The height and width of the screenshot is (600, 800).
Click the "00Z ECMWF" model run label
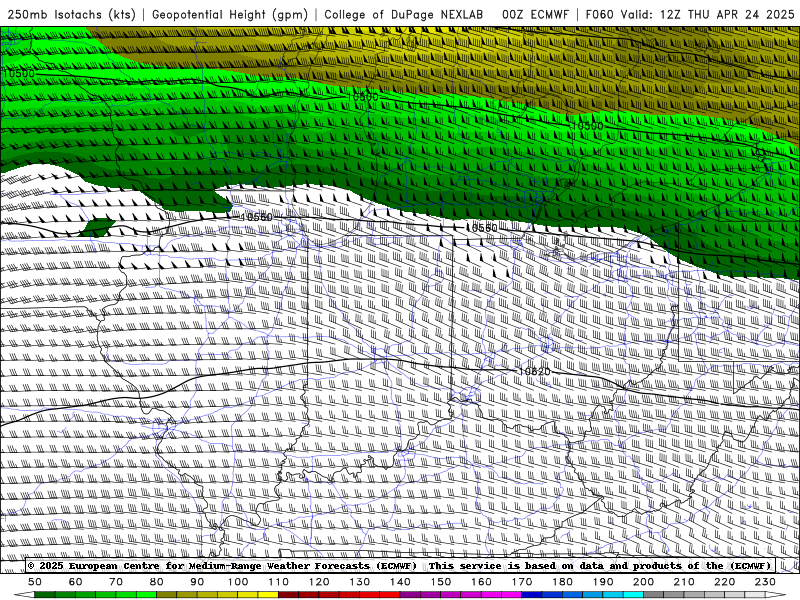(x=535, y=14)
